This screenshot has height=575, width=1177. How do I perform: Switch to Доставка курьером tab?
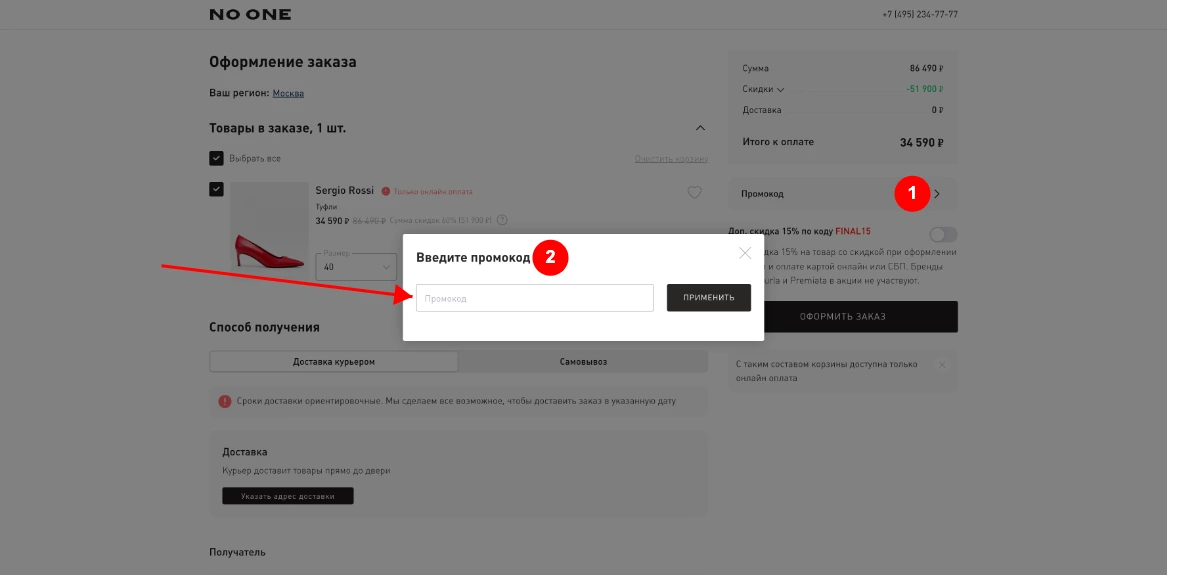click(334, 361)
